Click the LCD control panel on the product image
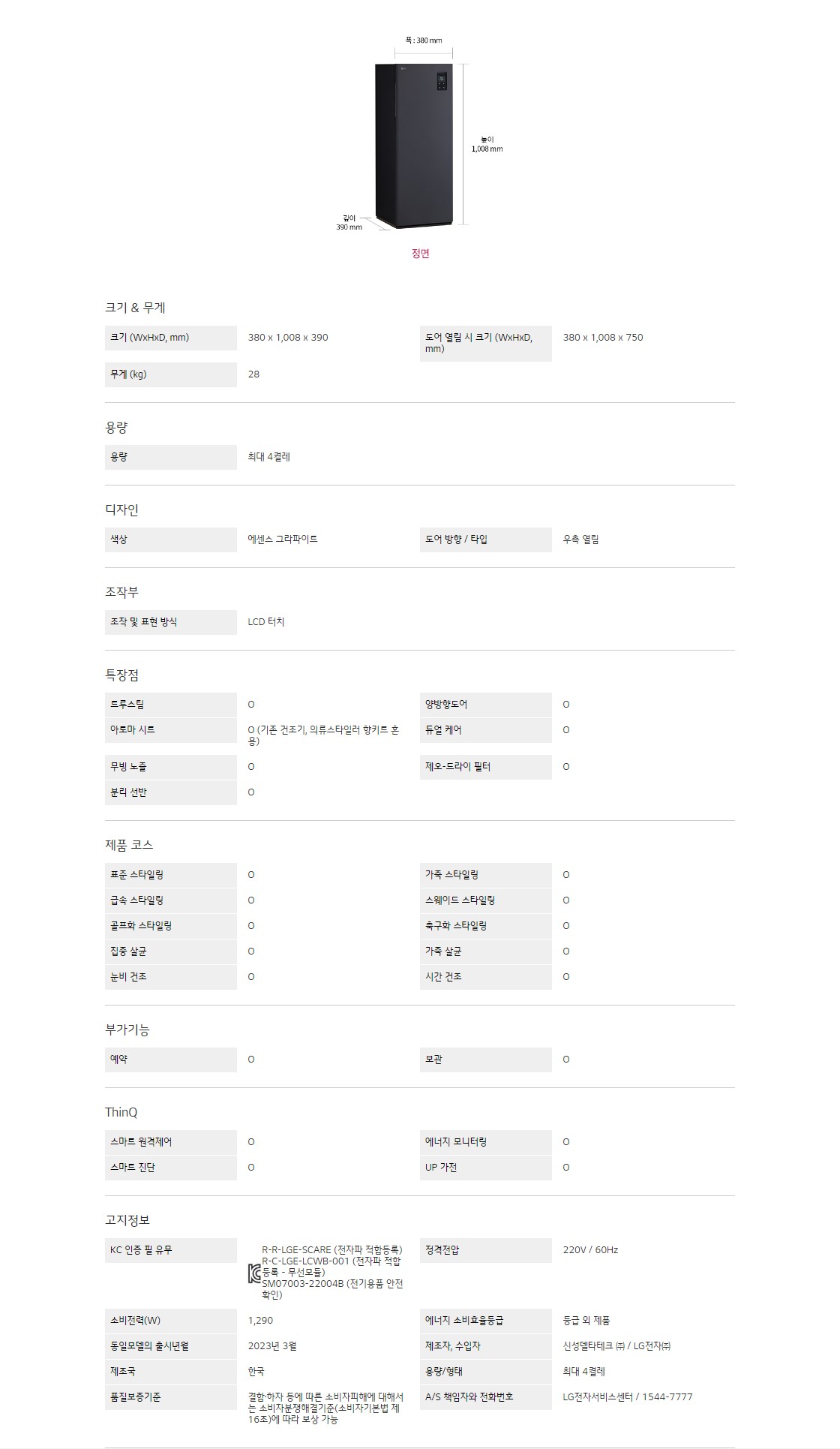The image size is (840, 1449). pyautogui.click(x=442, y=81)
